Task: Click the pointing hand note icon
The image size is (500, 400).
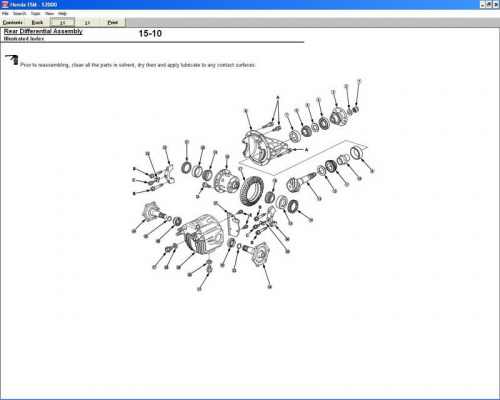Action: (x=12, y=60)
